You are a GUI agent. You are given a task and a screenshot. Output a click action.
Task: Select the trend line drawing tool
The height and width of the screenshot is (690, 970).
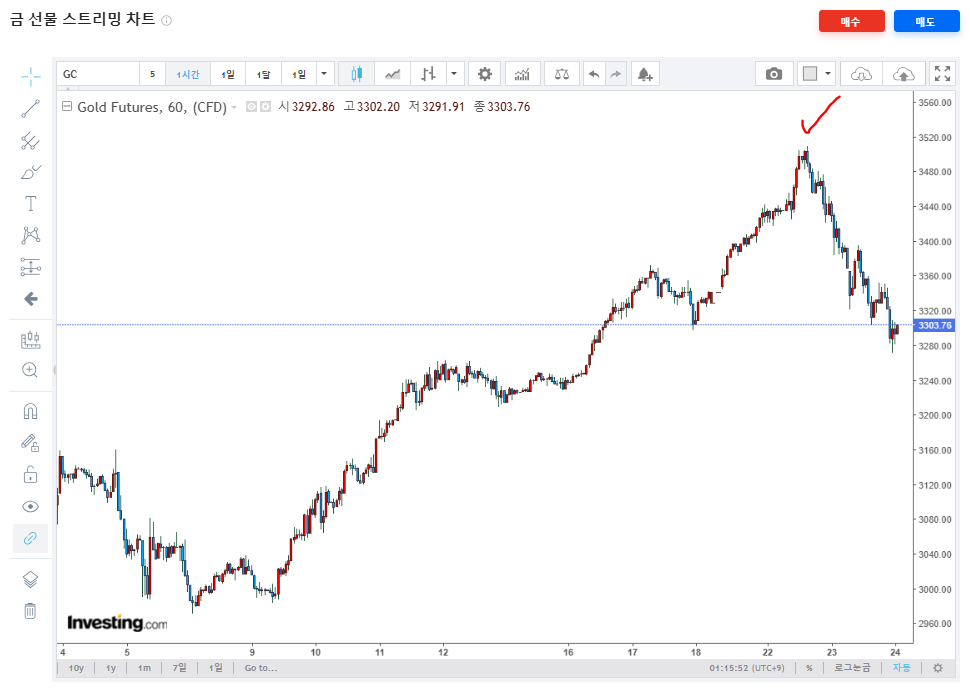(30, 110)
